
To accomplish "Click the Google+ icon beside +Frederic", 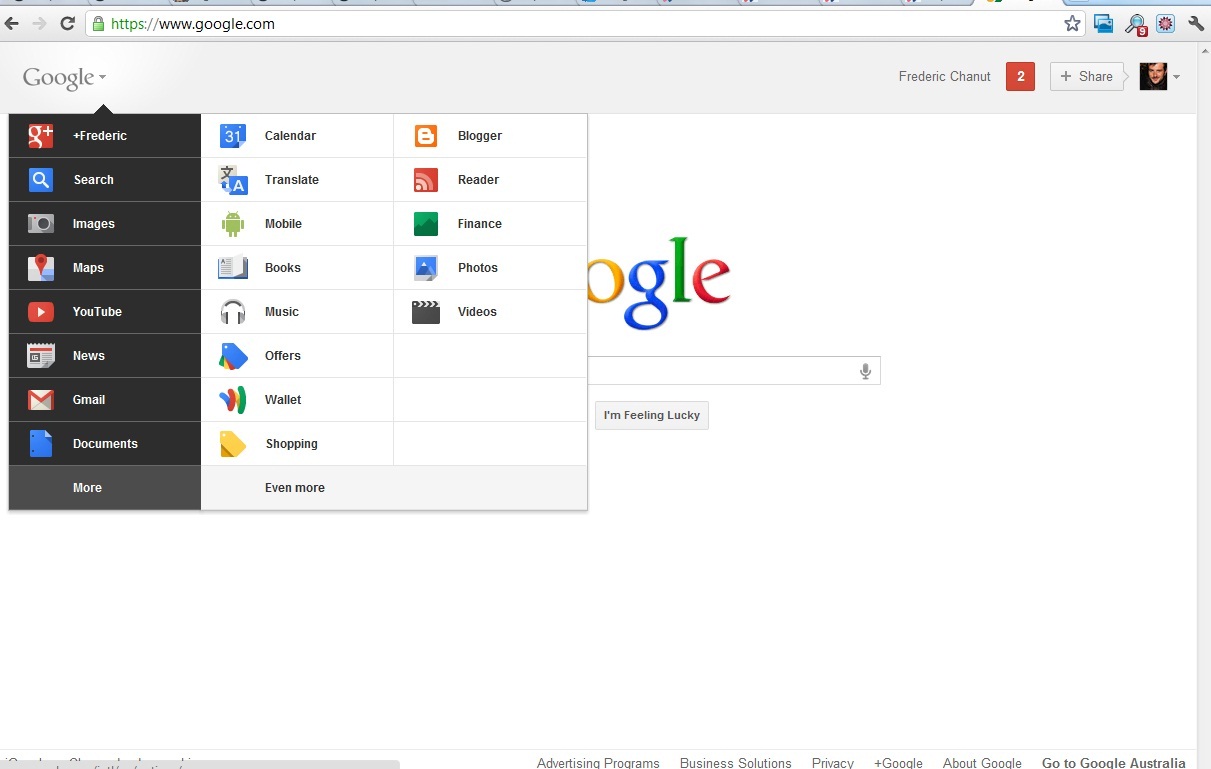I will coord(41,136).
